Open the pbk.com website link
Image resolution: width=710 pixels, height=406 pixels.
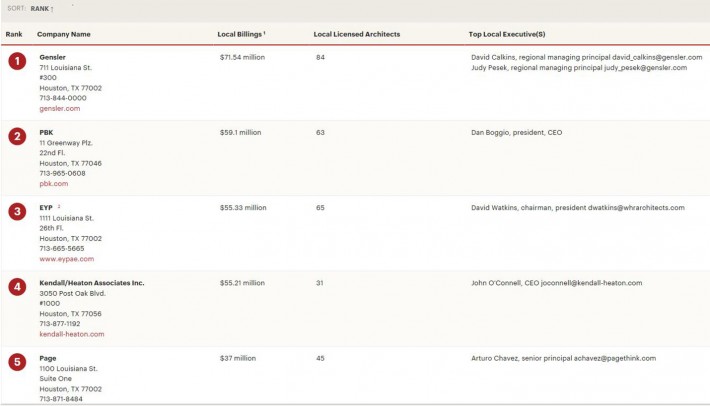[53, 183]
